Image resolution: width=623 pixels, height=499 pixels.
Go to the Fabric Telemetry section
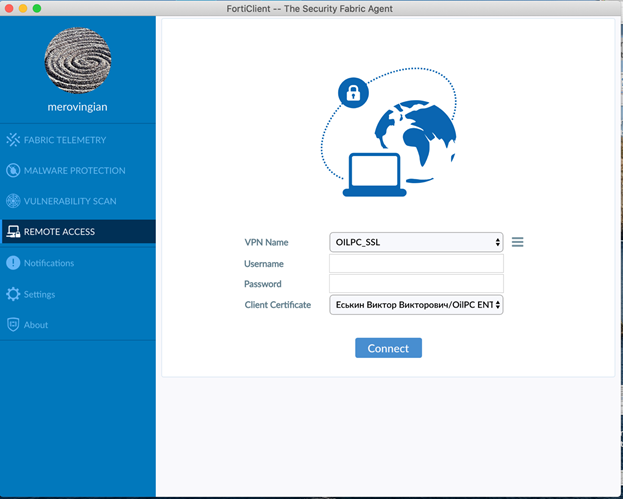[65, 140]
